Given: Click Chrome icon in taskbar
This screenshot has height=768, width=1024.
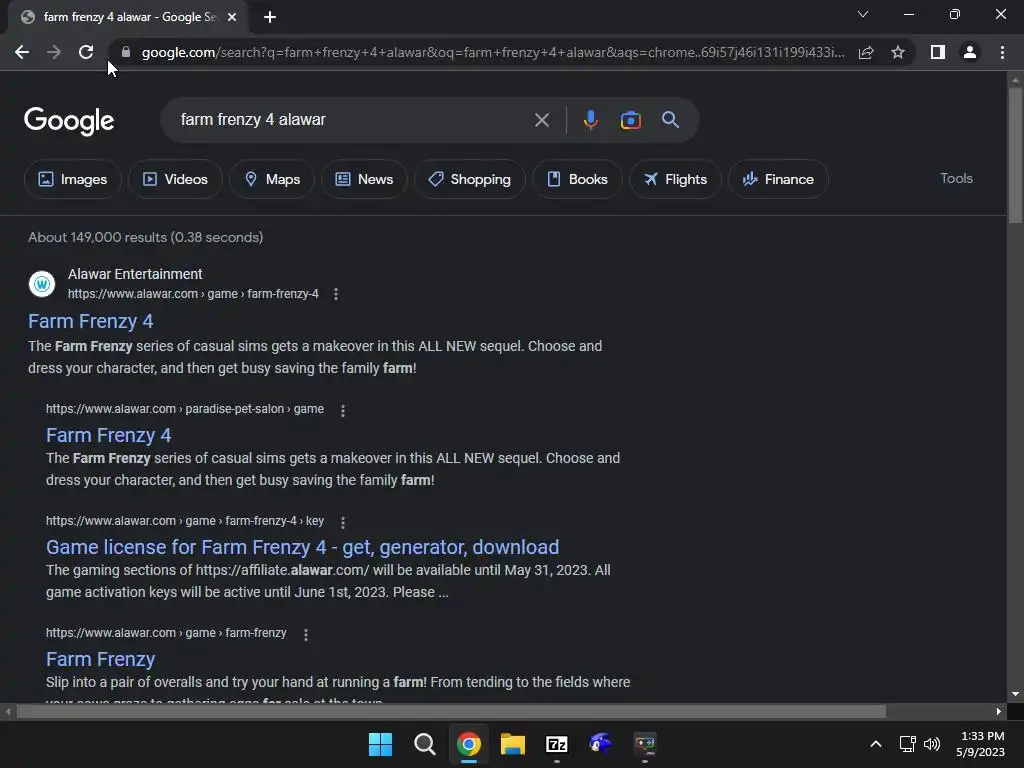Looking at the screenshot, I should point(469,744).
